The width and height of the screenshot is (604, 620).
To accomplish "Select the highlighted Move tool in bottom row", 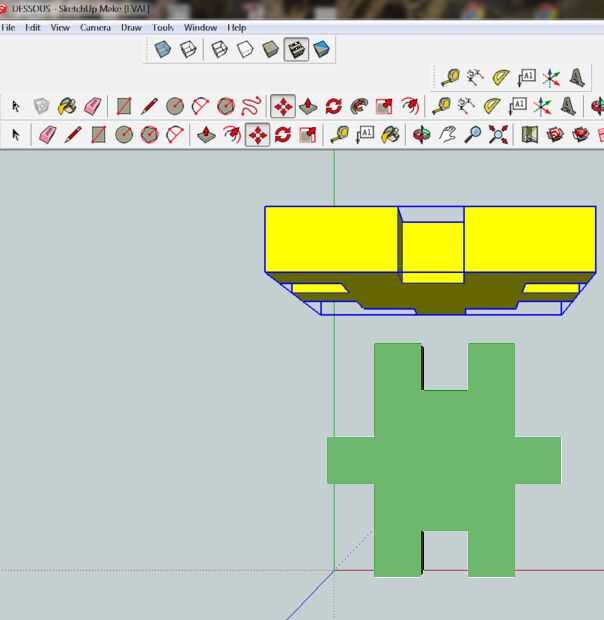I will point(257,135).
